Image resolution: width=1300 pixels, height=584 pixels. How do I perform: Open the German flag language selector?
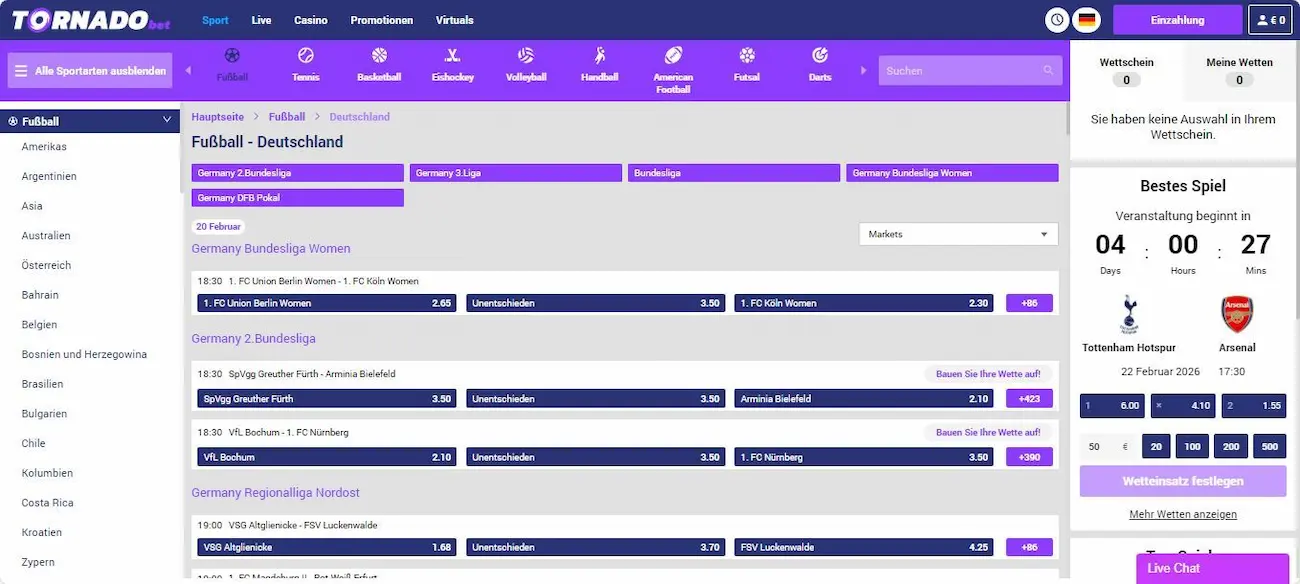[x=1086, y=20]
